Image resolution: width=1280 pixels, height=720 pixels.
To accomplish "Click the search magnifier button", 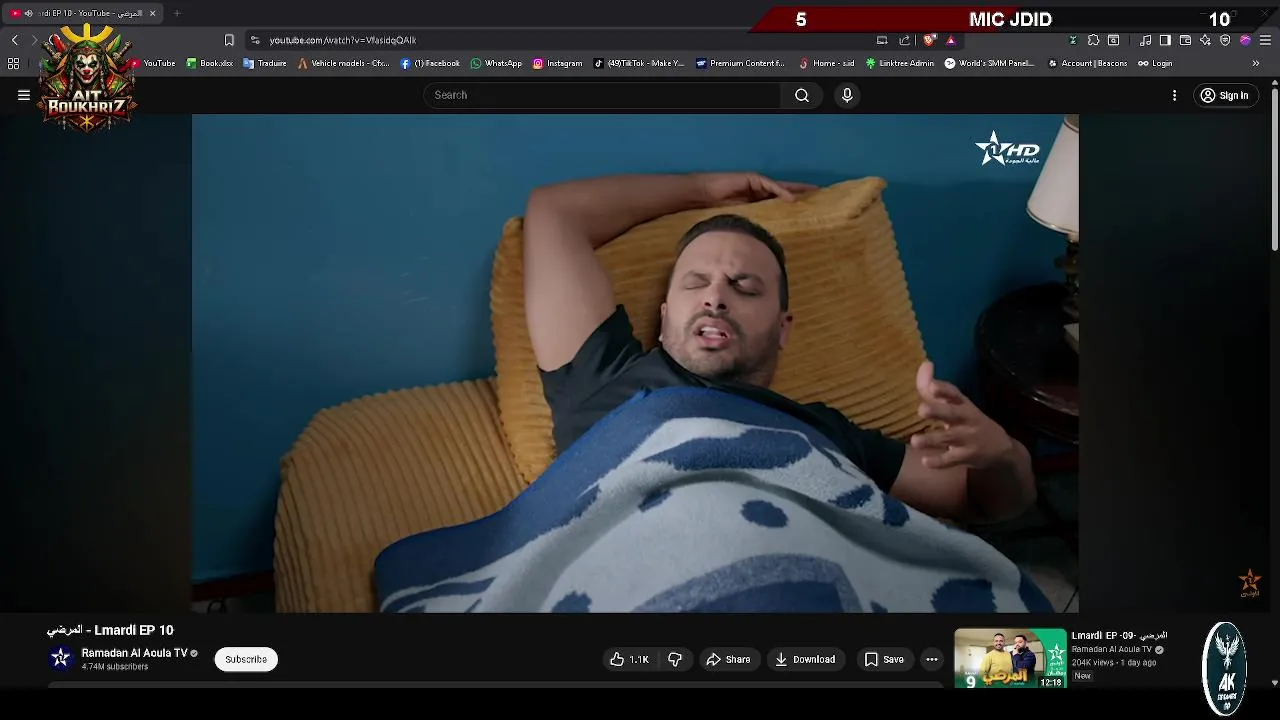I will click(802, 95).
